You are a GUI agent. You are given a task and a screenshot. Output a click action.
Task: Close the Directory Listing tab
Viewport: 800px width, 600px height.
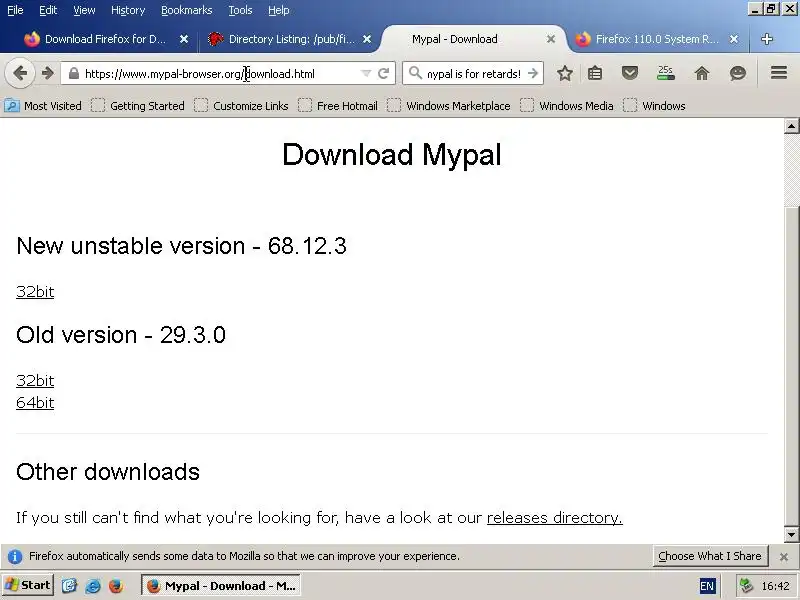pyautogui.click(x=367, y=39)
